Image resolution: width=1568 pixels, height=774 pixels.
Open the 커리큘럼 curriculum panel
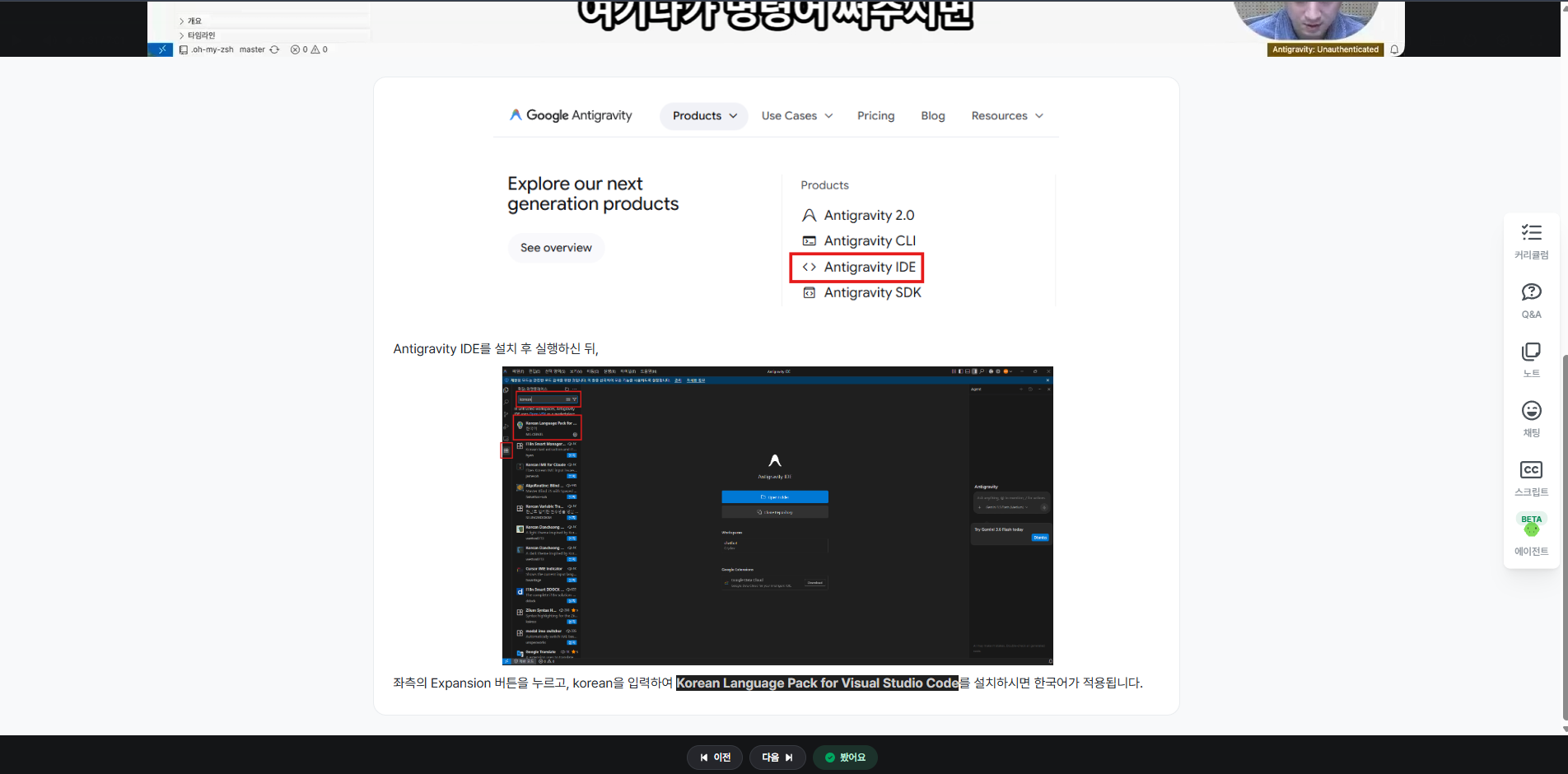1531,242
